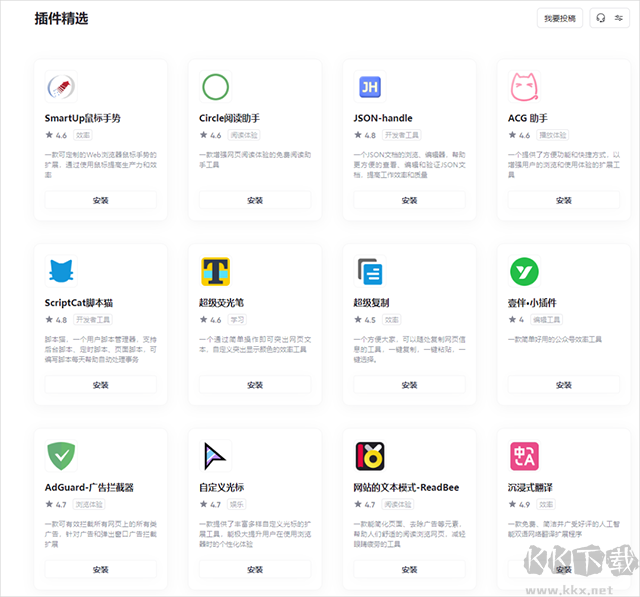Click the 编辑工具 tag on 壹伴·小插件 card
640x597 pixels.
(546, 320)
